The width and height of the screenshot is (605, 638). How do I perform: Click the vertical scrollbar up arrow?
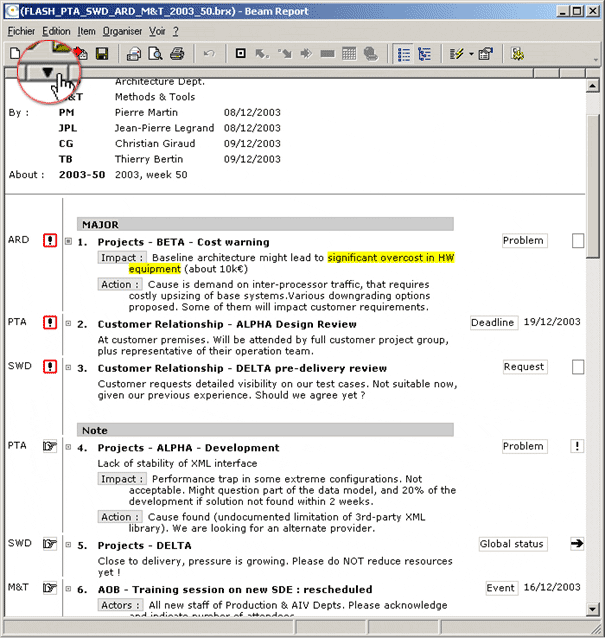[x=592, y=86]
